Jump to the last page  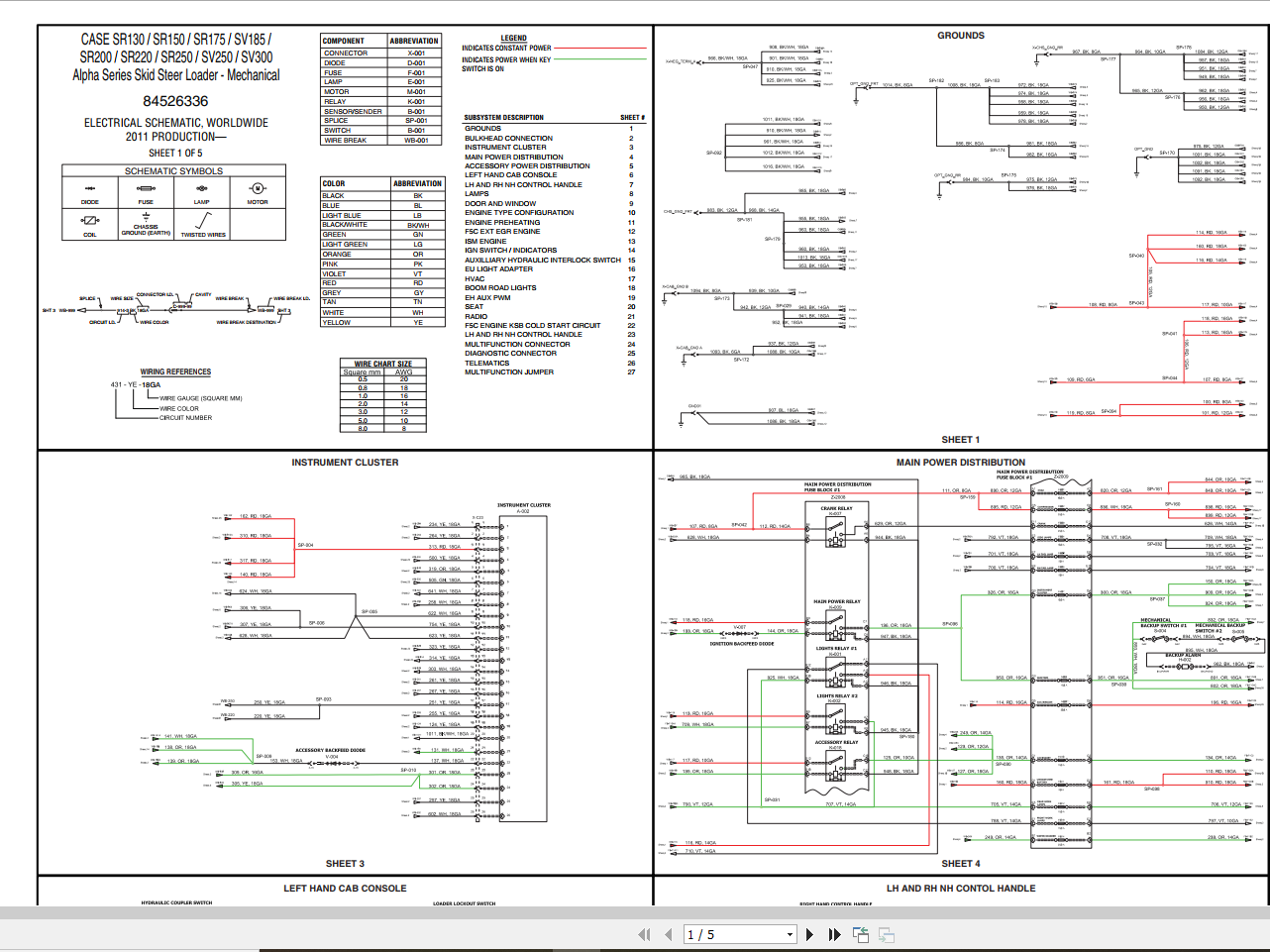point(834,934)
